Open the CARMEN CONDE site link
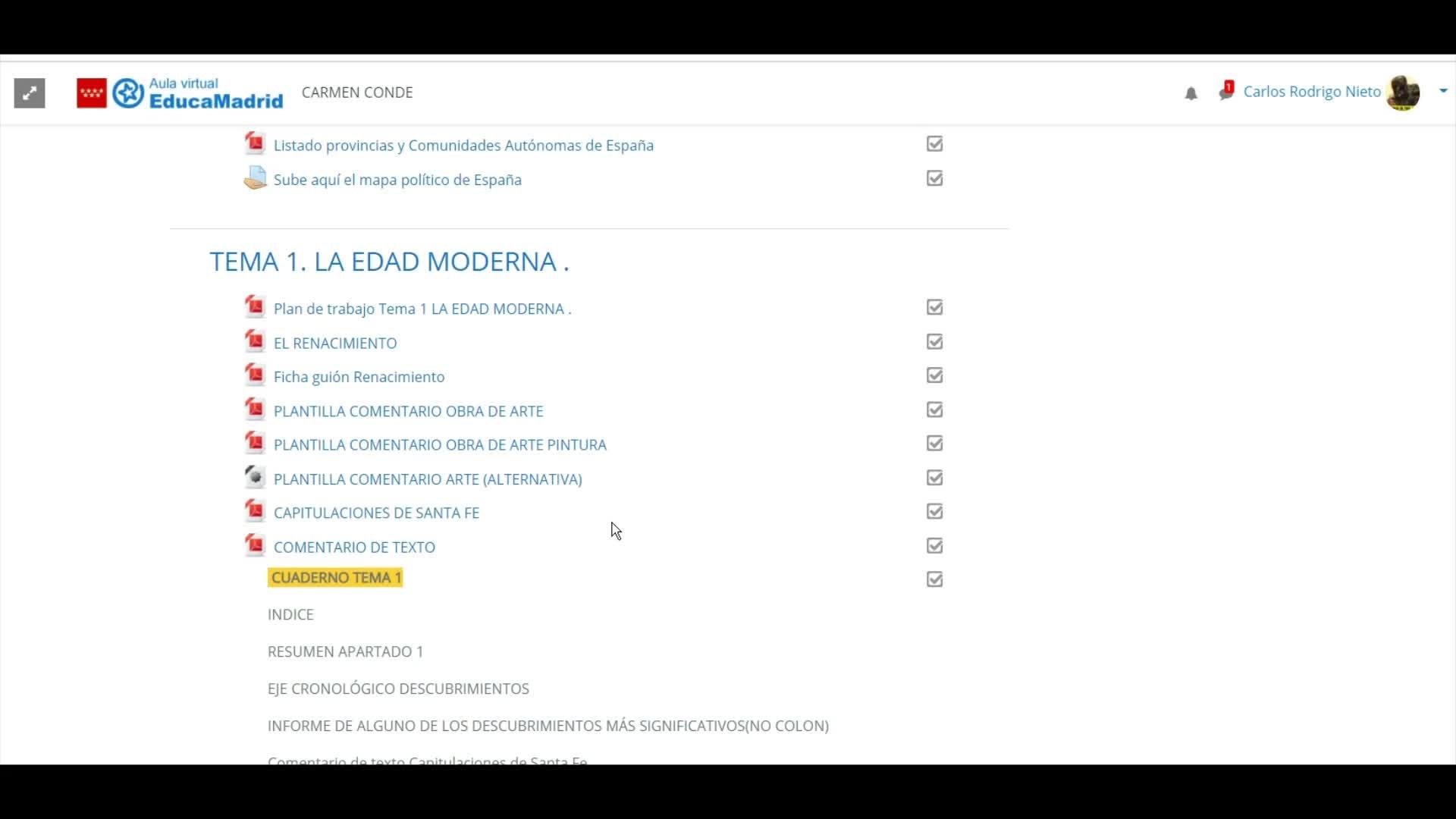 [357, 93]
